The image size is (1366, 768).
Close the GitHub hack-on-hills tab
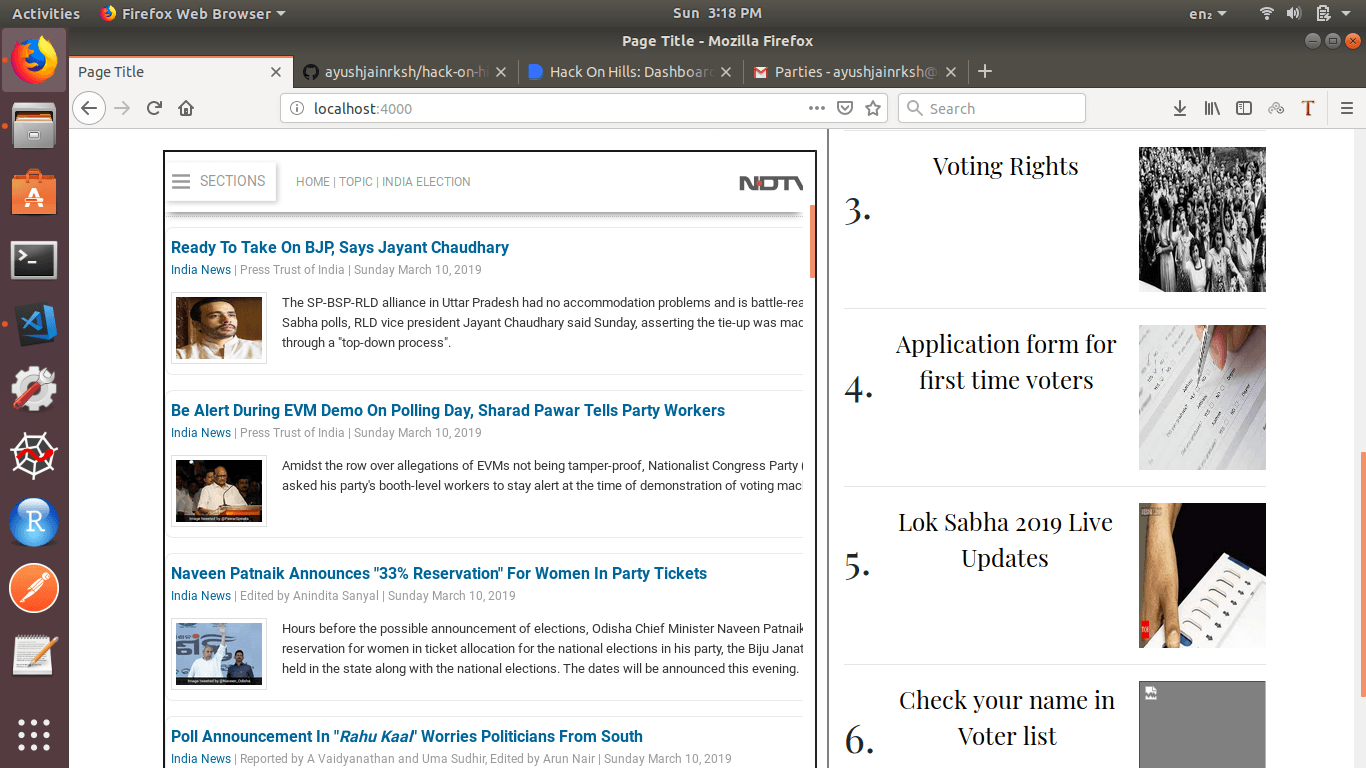[x=501, y=72]
